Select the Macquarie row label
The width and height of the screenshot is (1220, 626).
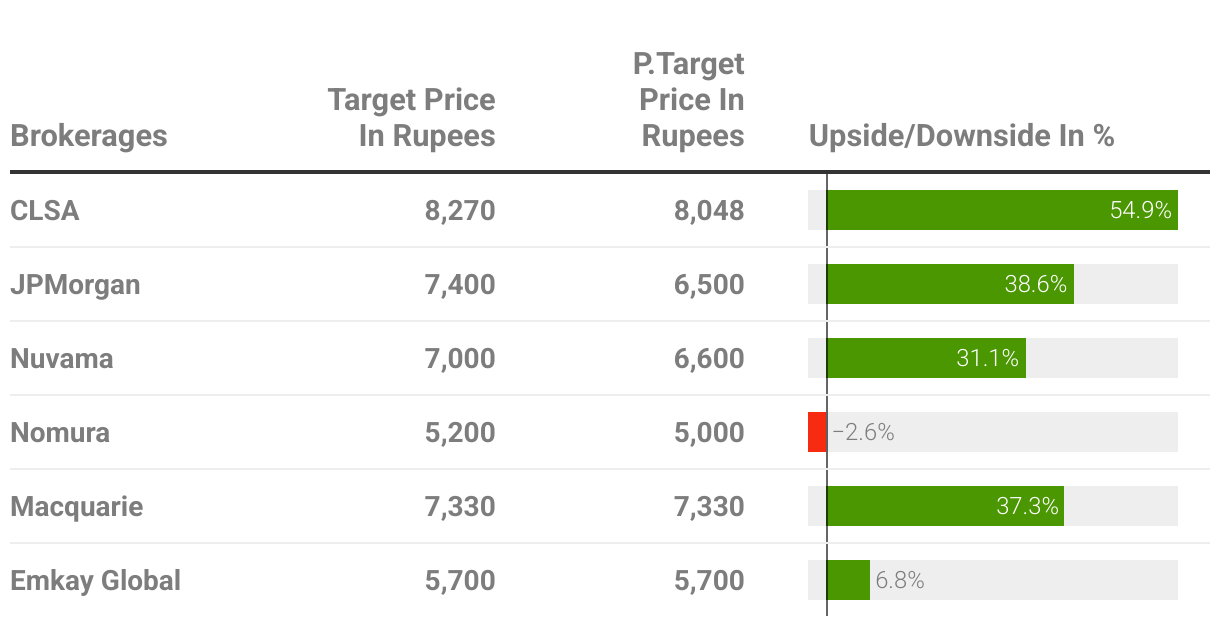pos(77,507)
